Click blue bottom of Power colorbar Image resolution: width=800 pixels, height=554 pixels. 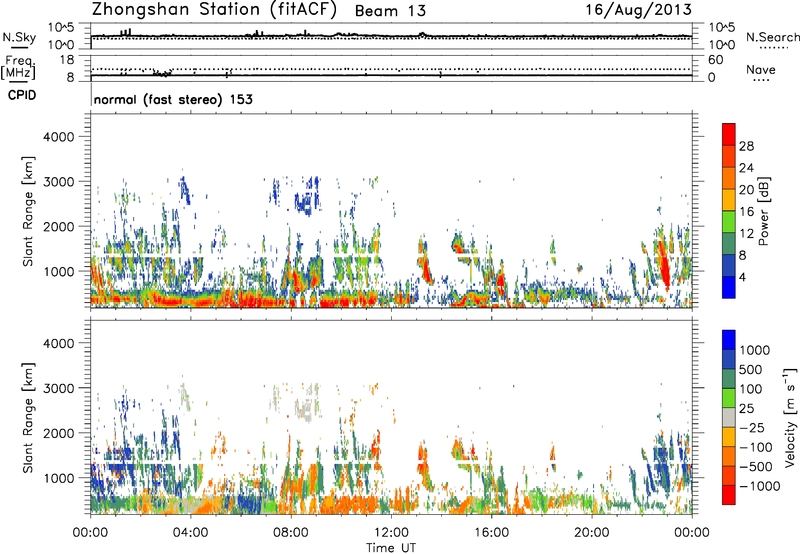729,287
